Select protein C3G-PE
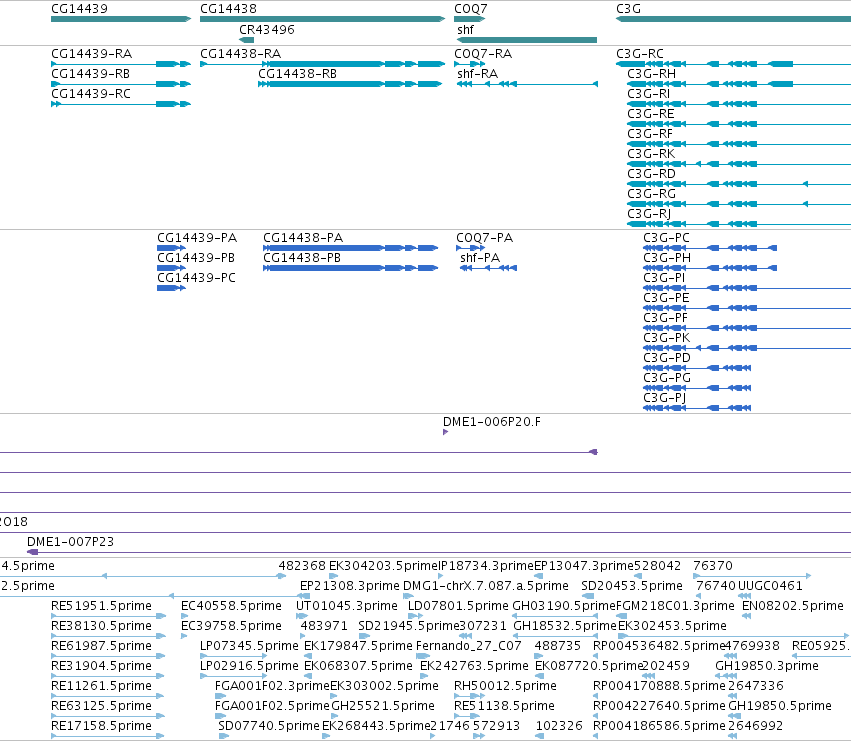The image size is (851, 741). (666, 298)
